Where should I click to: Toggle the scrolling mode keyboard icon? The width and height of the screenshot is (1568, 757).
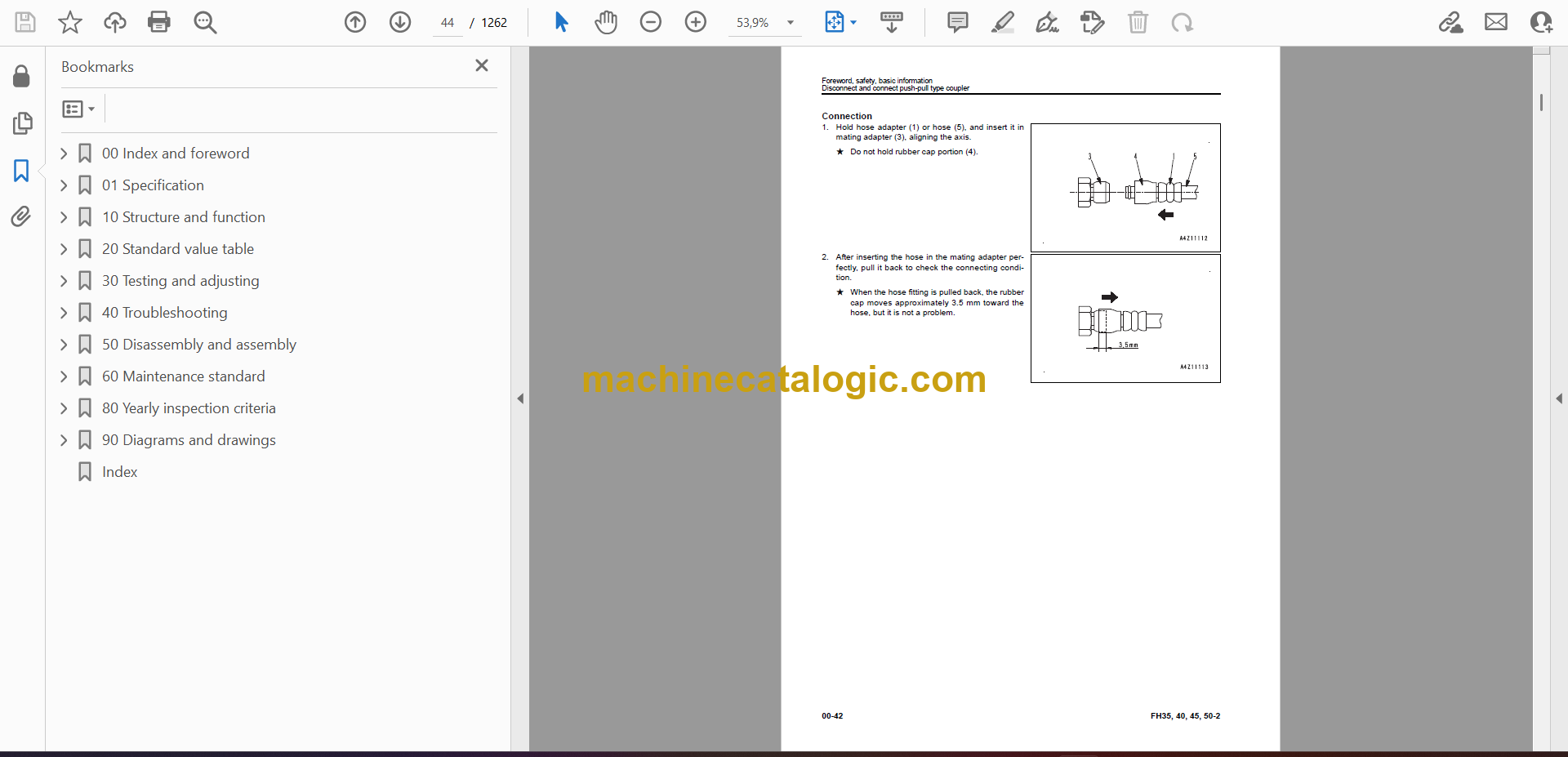pos(892,22)
